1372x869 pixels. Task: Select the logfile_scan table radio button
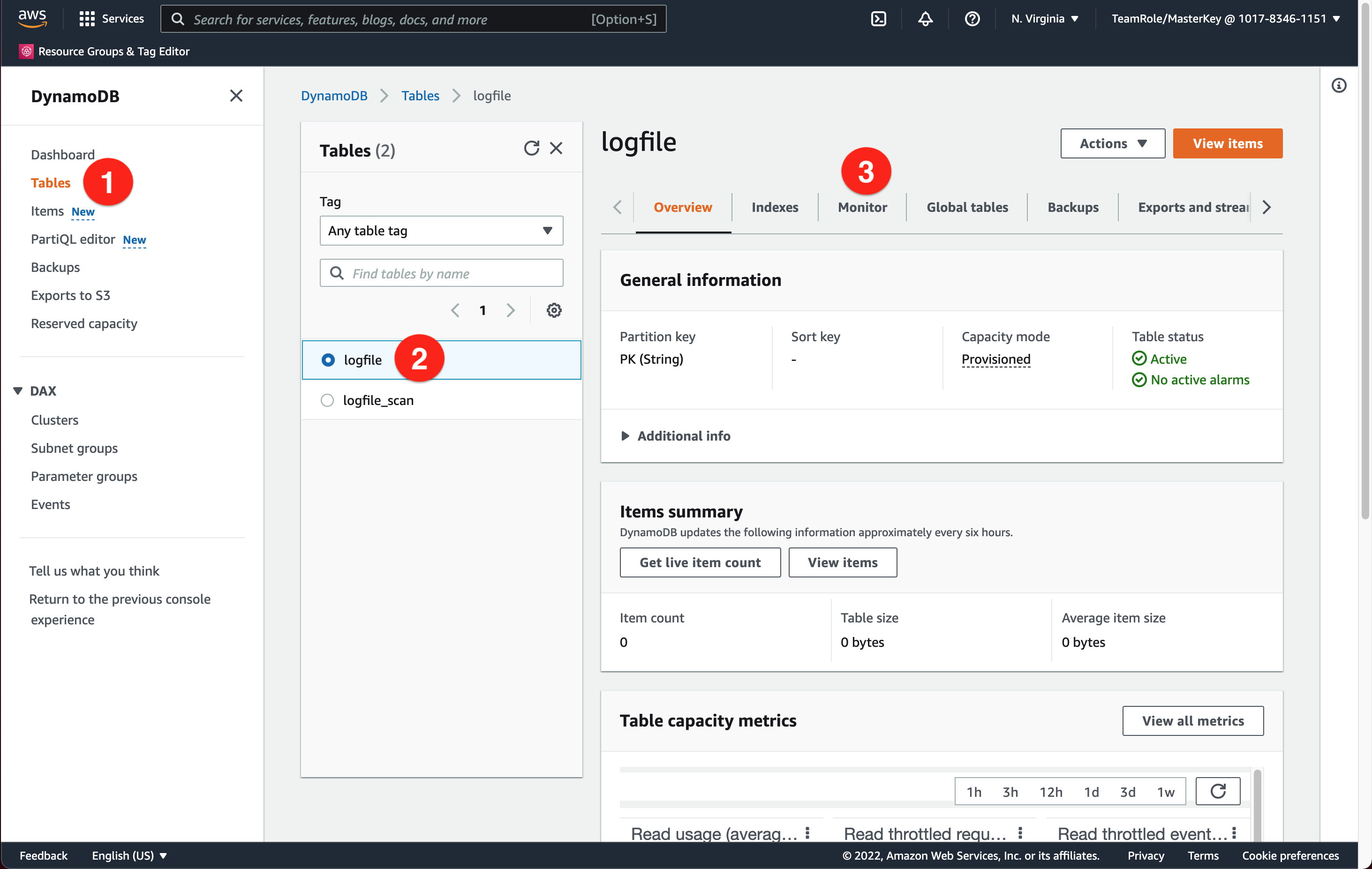(327, 400)
